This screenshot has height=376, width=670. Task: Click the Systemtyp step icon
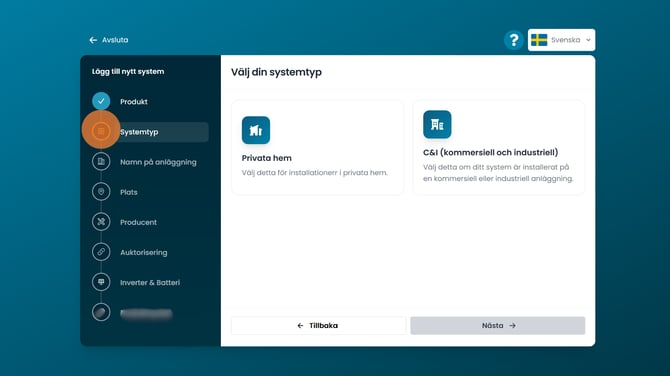pos(101,131)
